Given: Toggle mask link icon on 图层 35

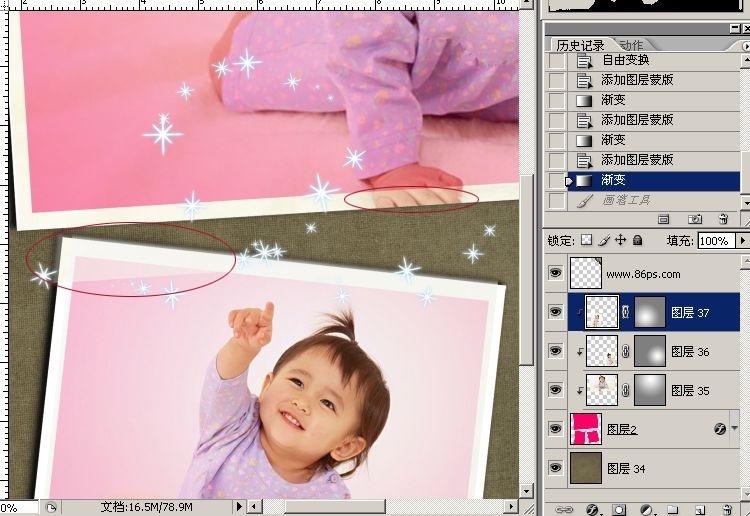Looking at the screenshot, I should pyautogui.click(x=626, y=390).
